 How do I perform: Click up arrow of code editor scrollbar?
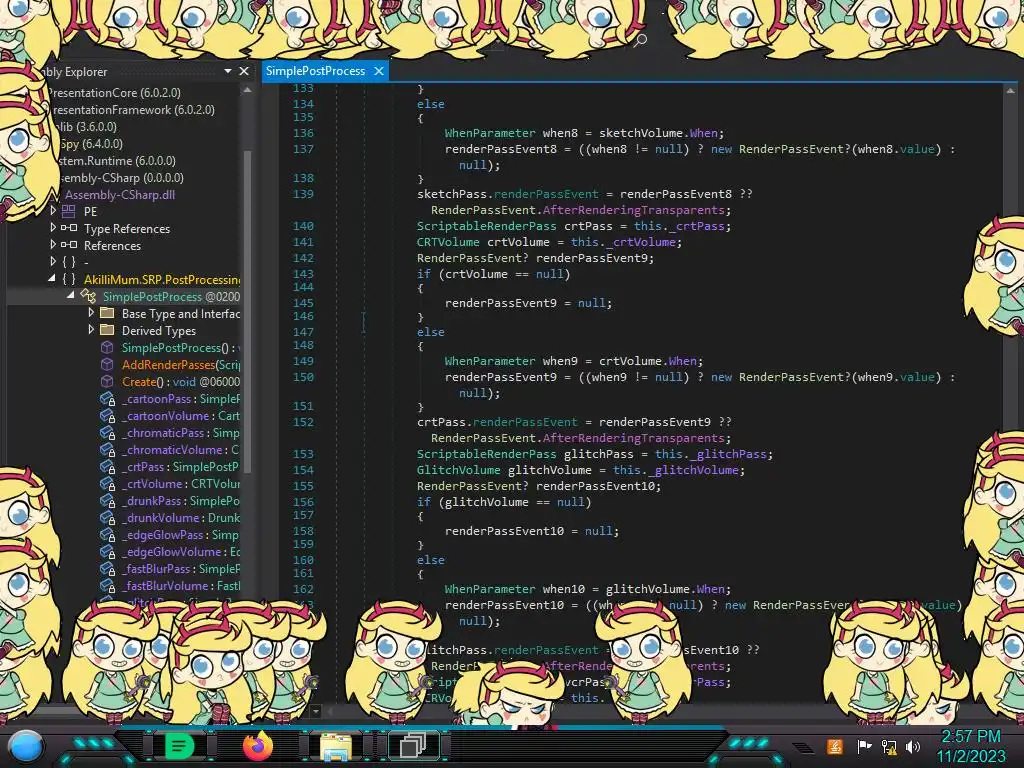click(1010, 91)
